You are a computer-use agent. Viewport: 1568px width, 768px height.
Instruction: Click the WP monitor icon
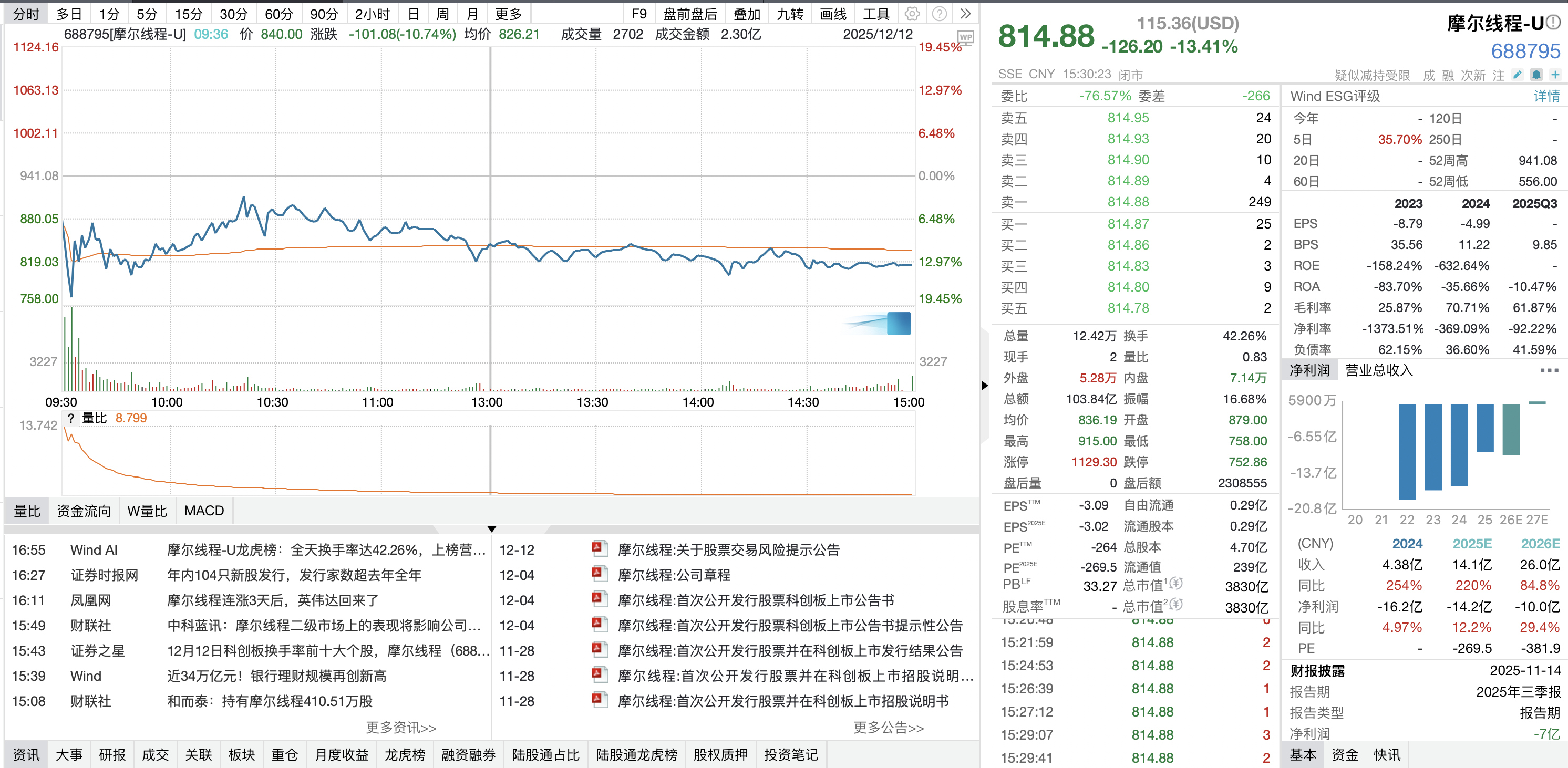(x=965, y=38)
